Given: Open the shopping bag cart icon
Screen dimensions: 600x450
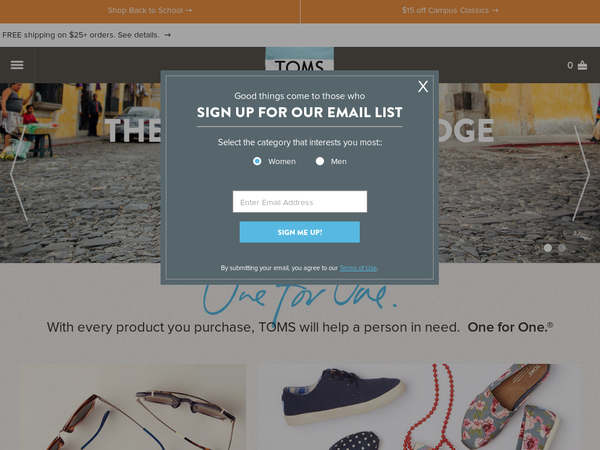Looking at the screenshot, I should tap(582, 65).
